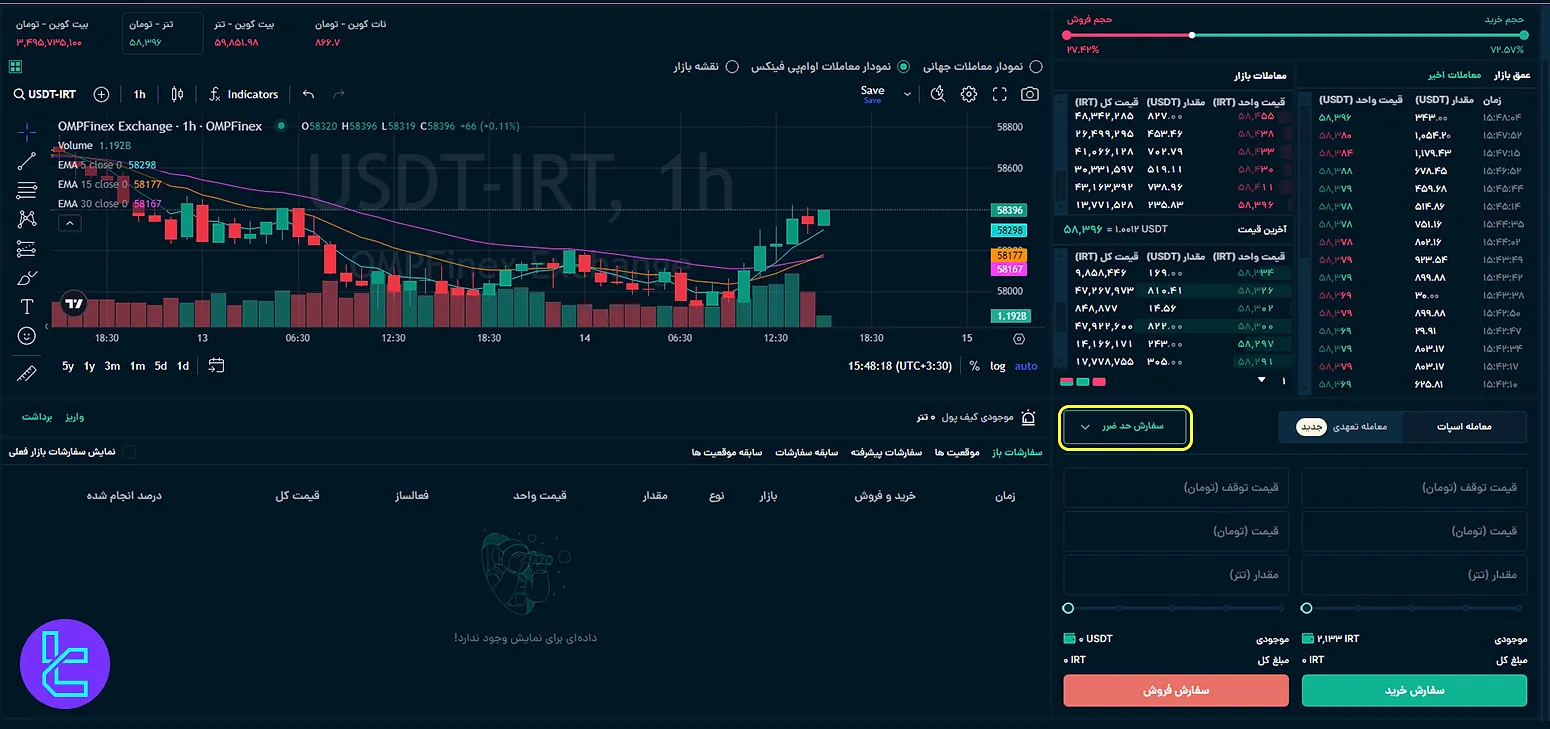This screenshot has width=1550, height=729.
Task: Take a chart snapshot with the camera icon
Action: [x=1030, y=94]
